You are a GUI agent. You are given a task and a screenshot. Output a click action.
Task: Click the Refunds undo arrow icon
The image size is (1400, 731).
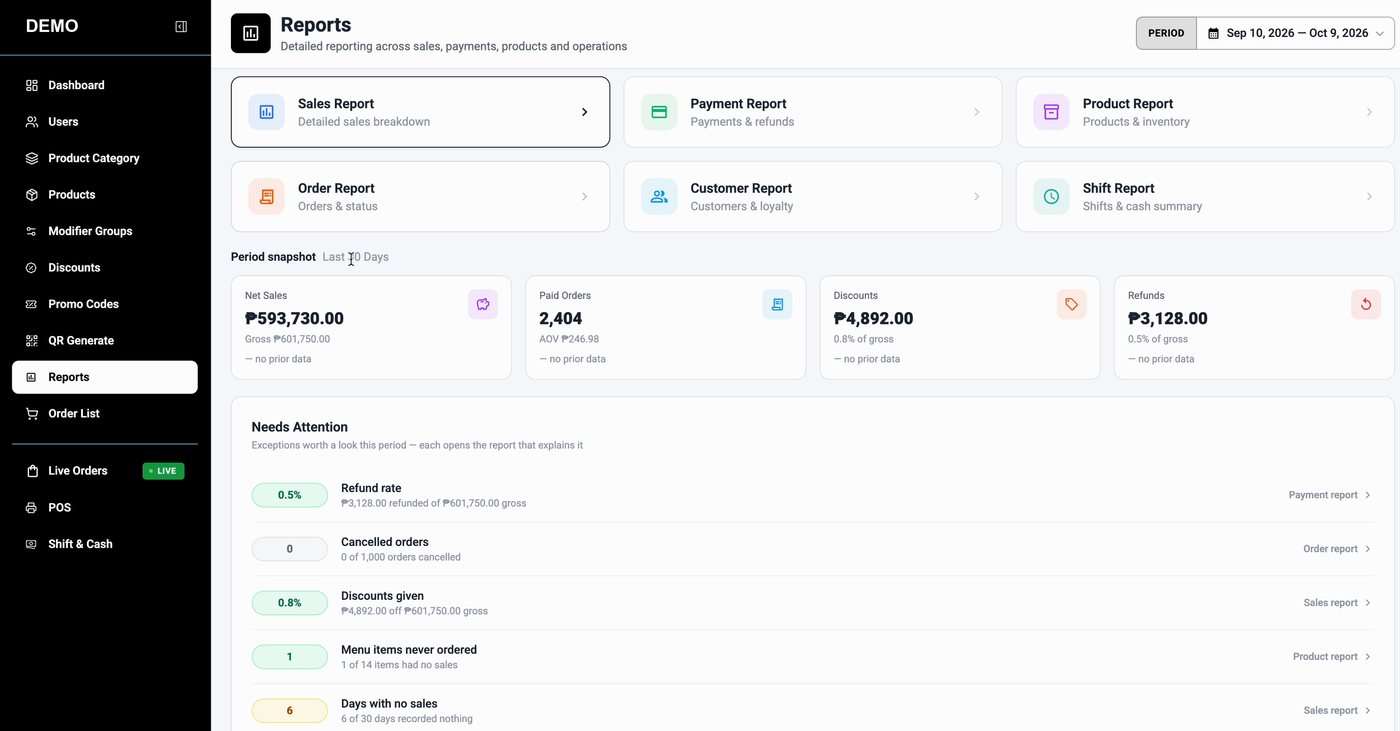click(x=1366, y=304)
